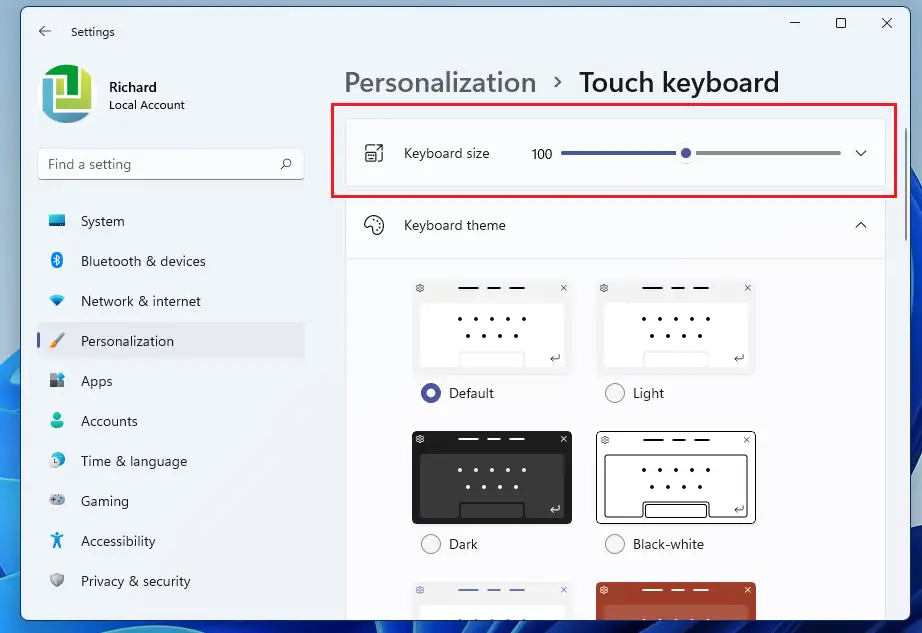The height and width of the screenshot is (633, 922).
Task: Click the Keyboard theme label
Action: click(455, 225)
